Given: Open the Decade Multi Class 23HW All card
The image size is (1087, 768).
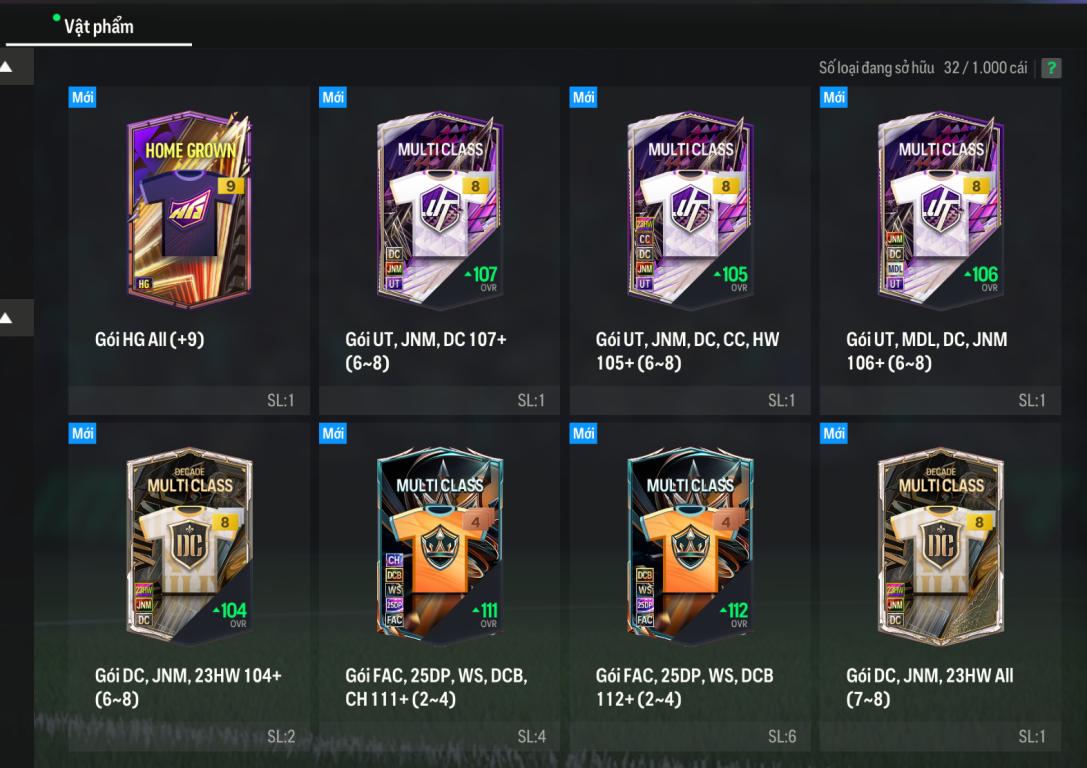Looking at the screenshot, I should click(x=941, y=546).
